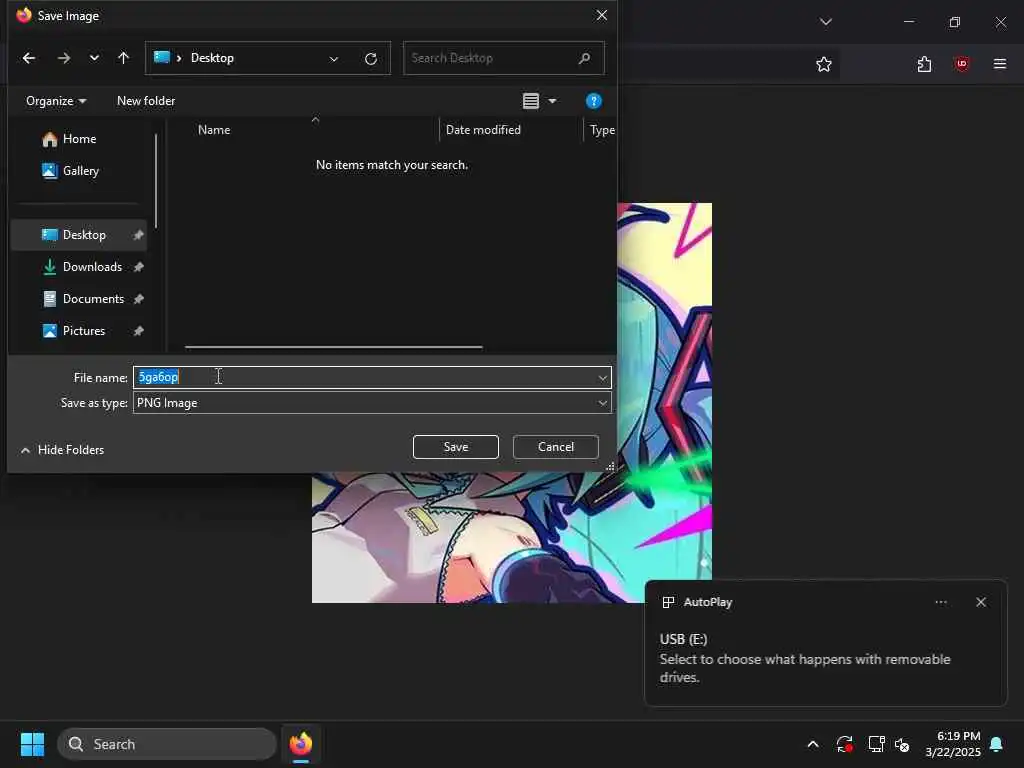
Task: Close the Save Image dialog
Action: point(601,15)
